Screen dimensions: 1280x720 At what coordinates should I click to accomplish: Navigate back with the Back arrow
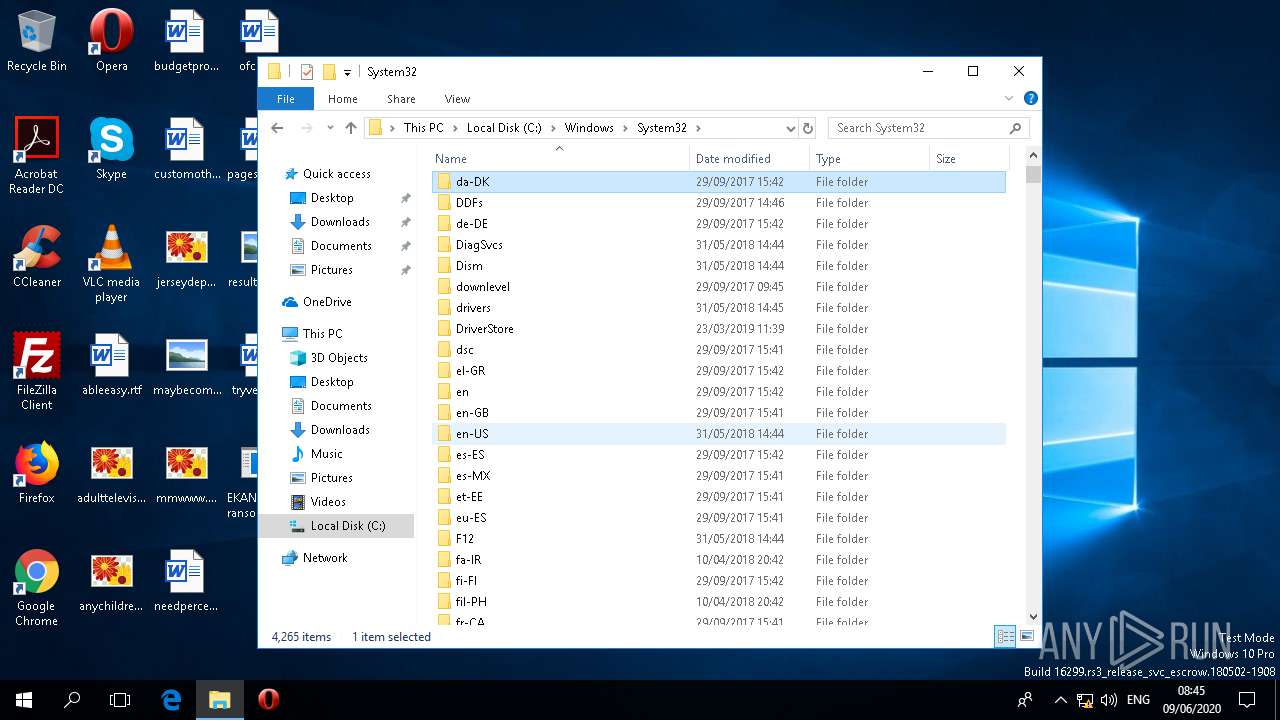pyautogui.click(x=278, y=128)
